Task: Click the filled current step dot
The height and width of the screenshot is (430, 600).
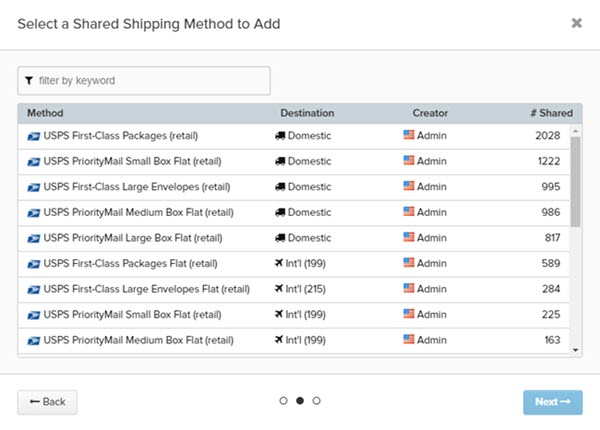Action: click(300, 401)
